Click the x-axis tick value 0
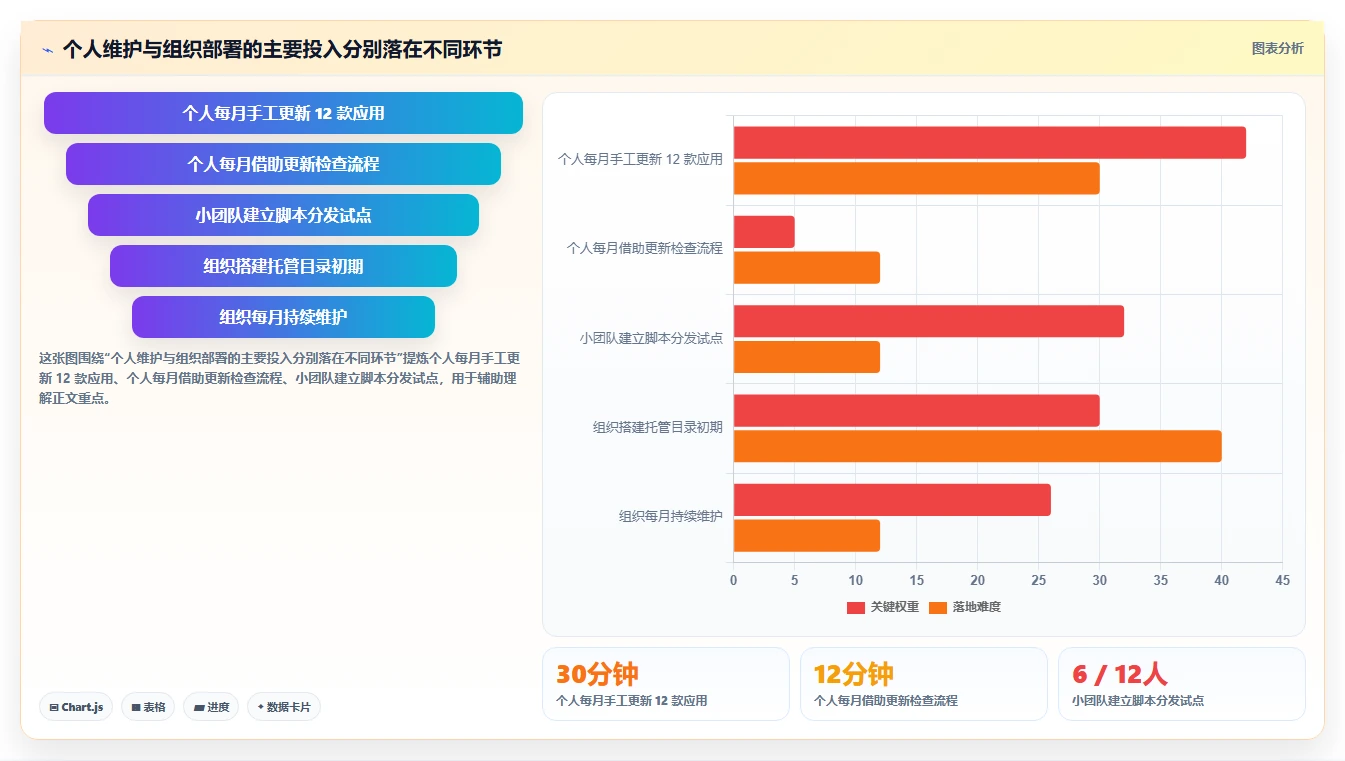This screenshot has width=1345, height=761. coord(734,581)
